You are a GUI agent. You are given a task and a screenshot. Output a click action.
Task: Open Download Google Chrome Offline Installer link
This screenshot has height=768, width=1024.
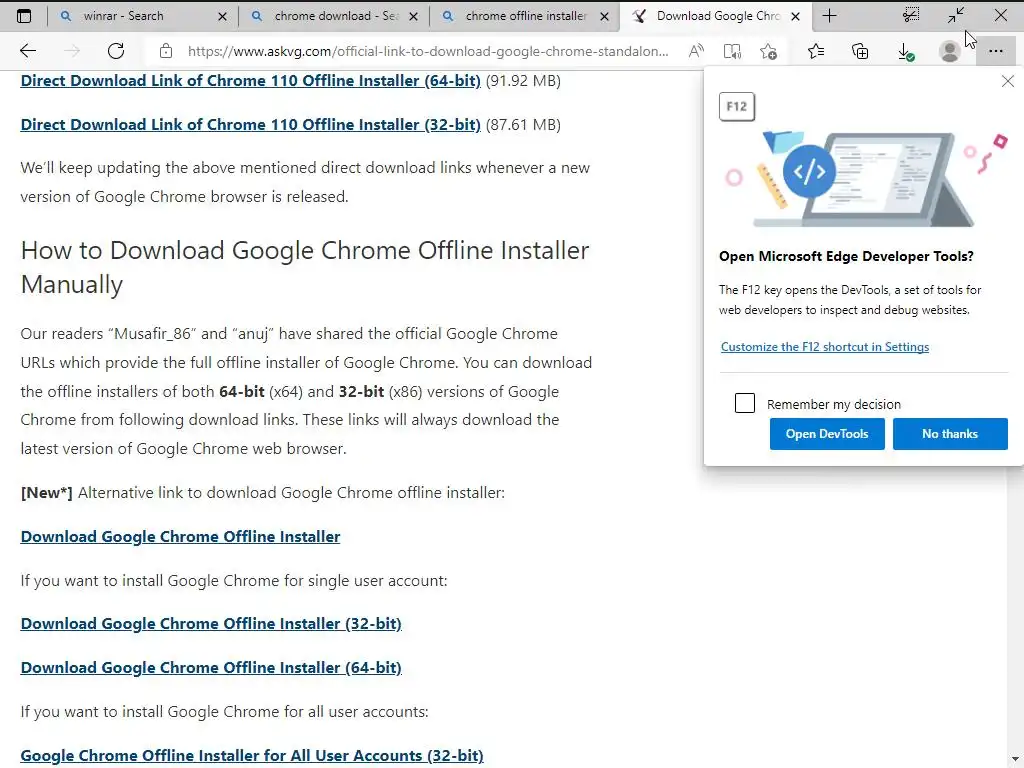pyautogui.click(x=180, y=537)
